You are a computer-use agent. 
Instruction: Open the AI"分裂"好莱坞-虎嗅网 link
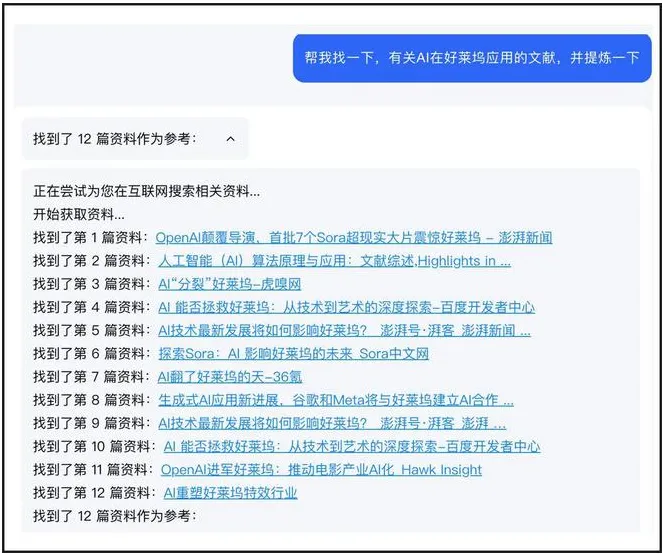(230, 284)
